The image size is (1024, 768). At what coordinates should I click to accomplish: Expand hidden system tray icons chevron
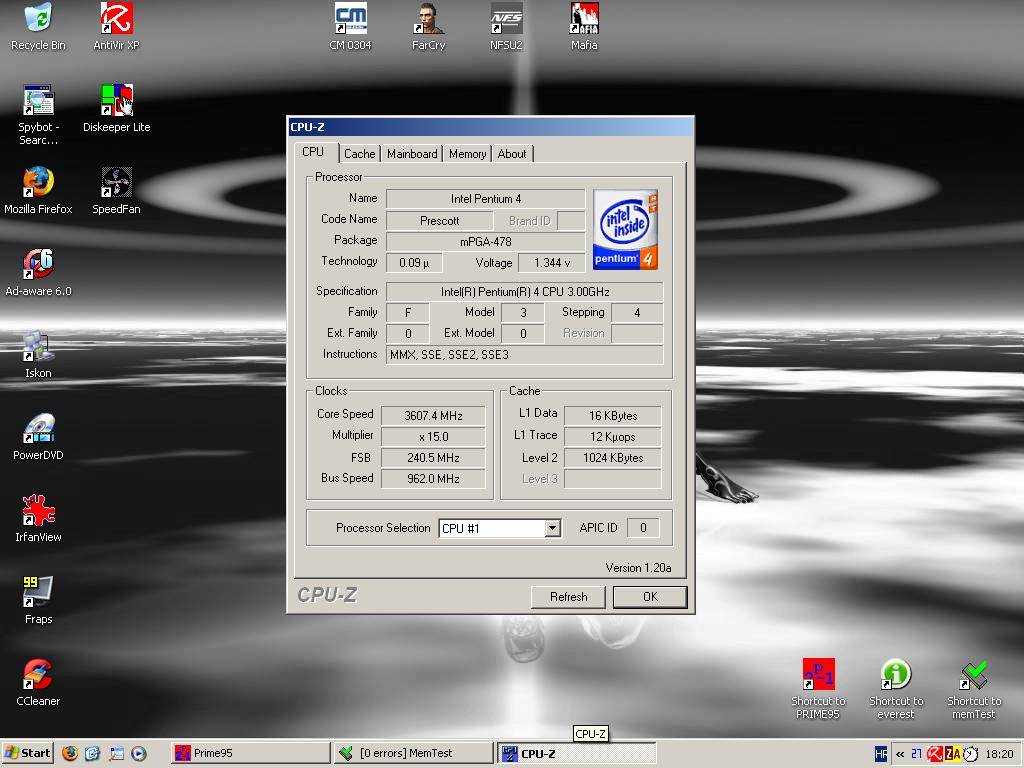(900, 754)
